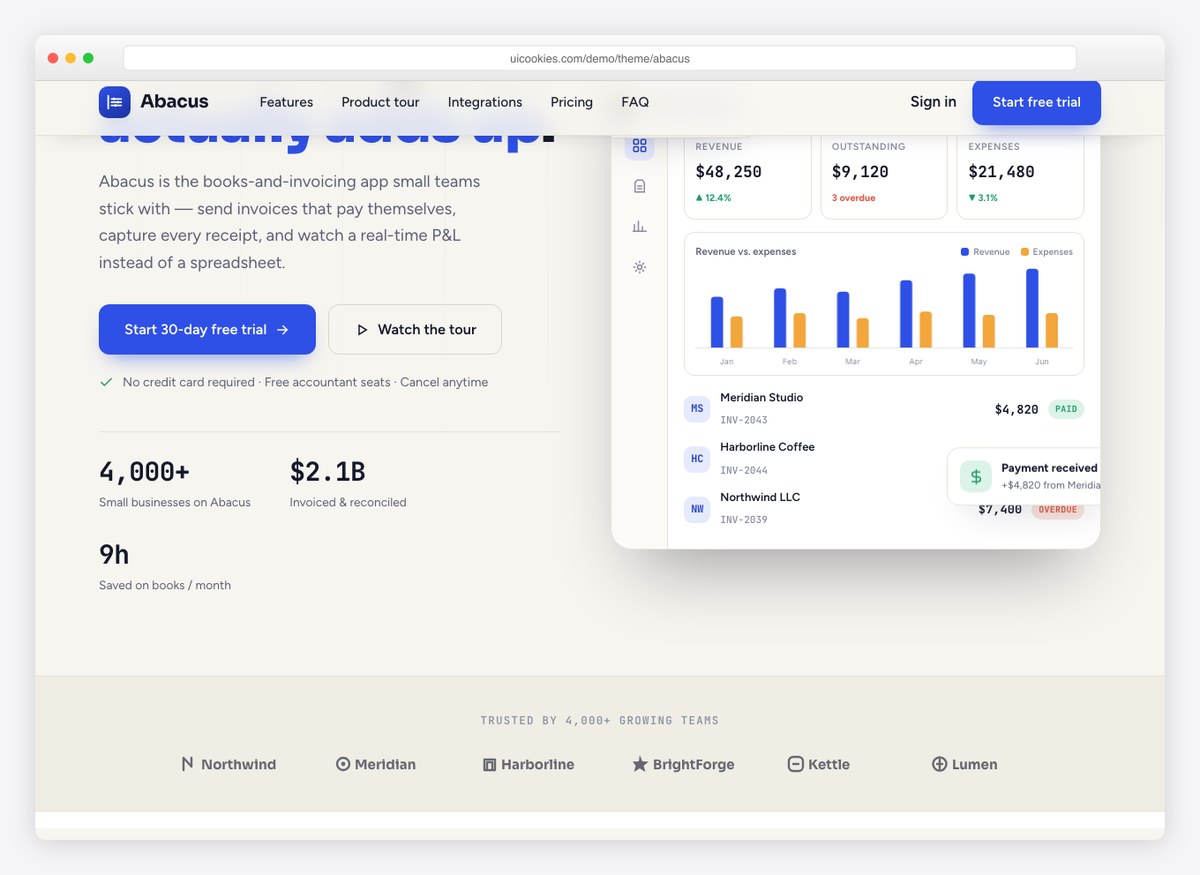Click the 4,000+ statistic
This screenshot has height=875, width=1200.
(144, 471)
